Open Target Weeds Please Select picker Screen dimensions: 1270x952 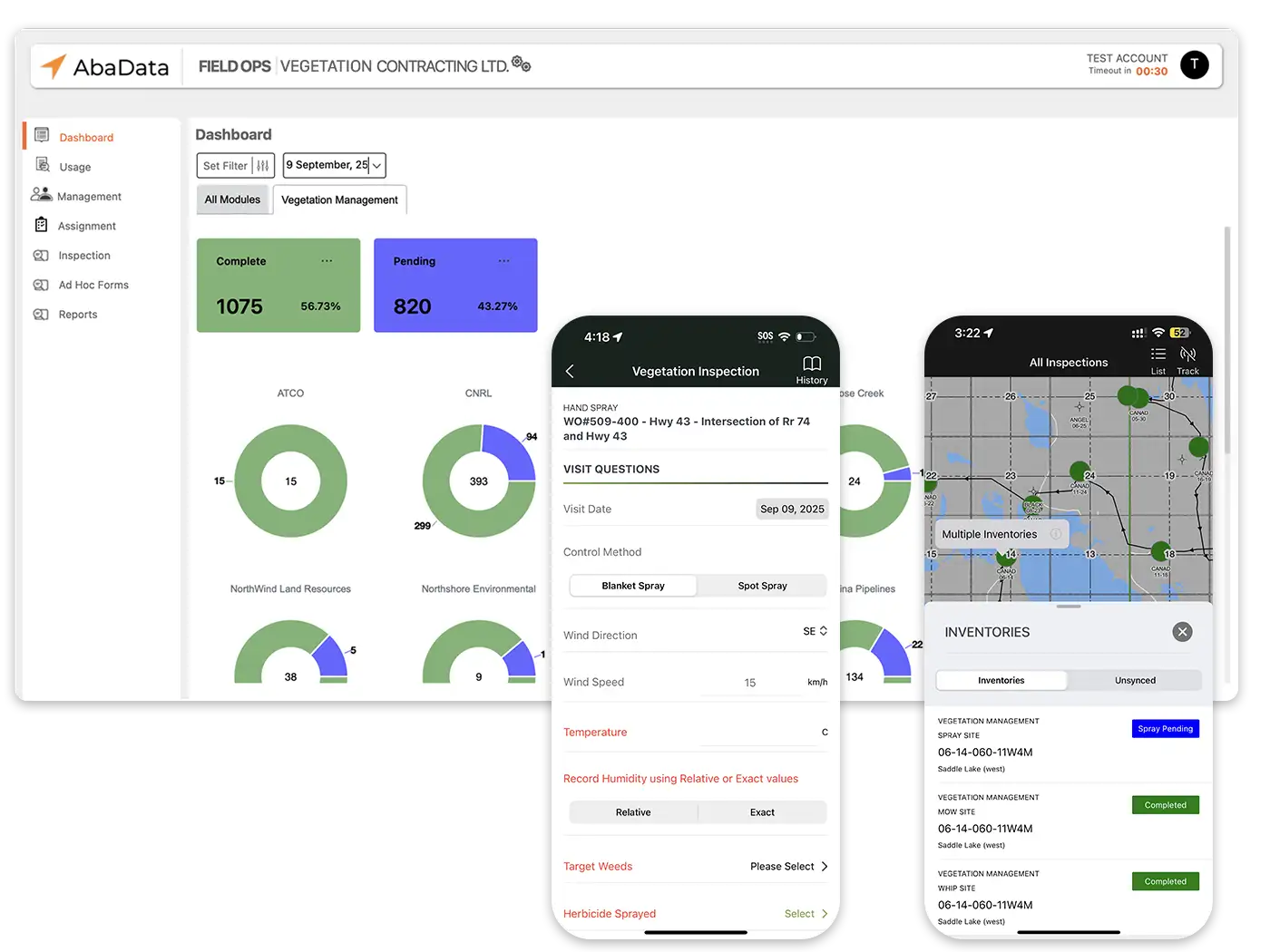click(787, 867)
